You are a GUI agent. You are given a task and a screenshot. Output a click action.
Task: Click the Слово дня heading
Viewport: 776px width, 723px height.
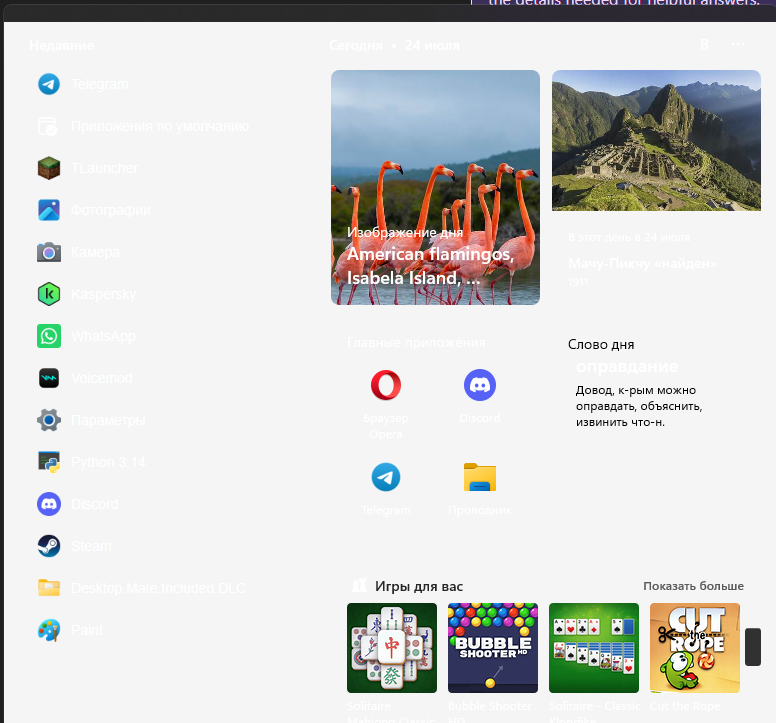[601, 344]
